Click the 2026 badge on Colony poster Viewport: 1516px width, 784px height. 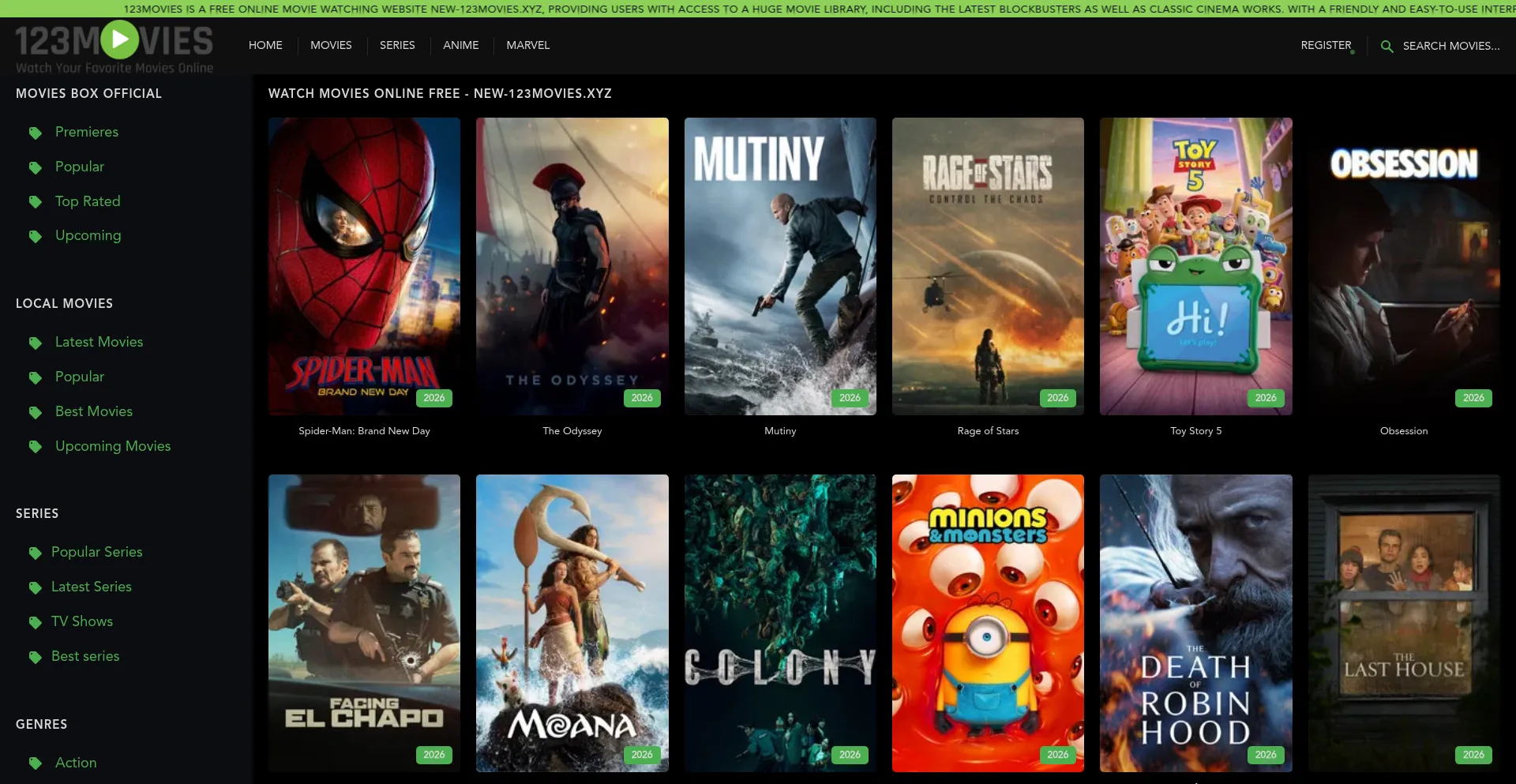click(850, 755)
